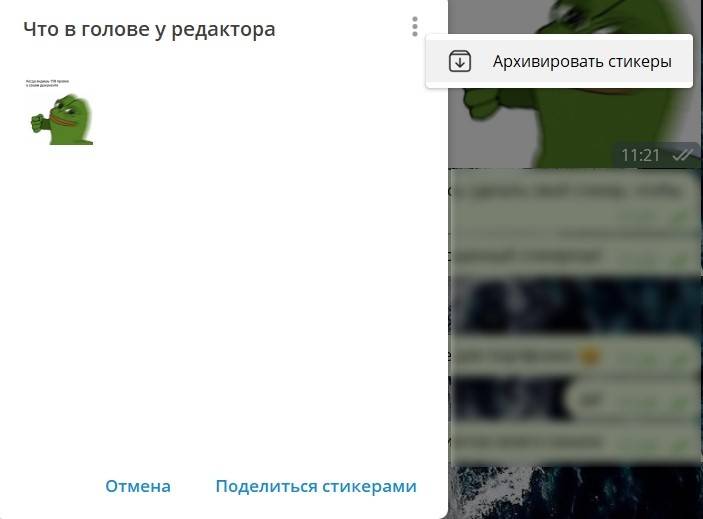This screenshot has width=703, height=519.
Task: Click the 11:21 message timestamp
Action: click(640, 155)
